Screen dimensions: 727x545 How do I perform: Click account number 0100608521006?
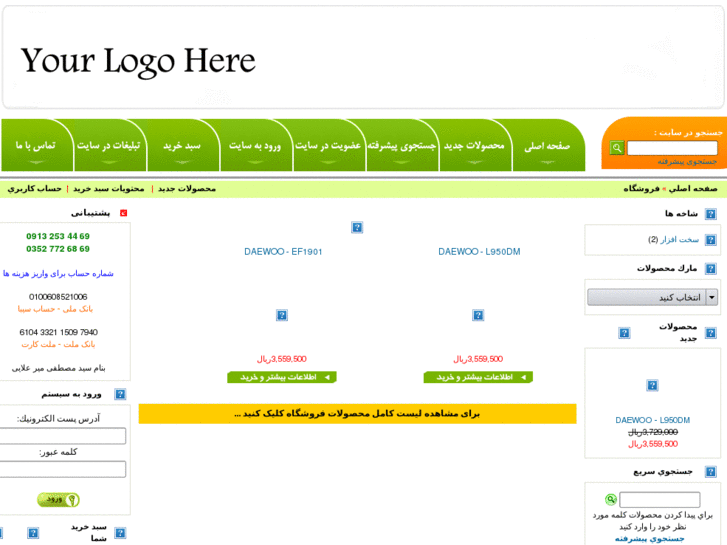58,297
